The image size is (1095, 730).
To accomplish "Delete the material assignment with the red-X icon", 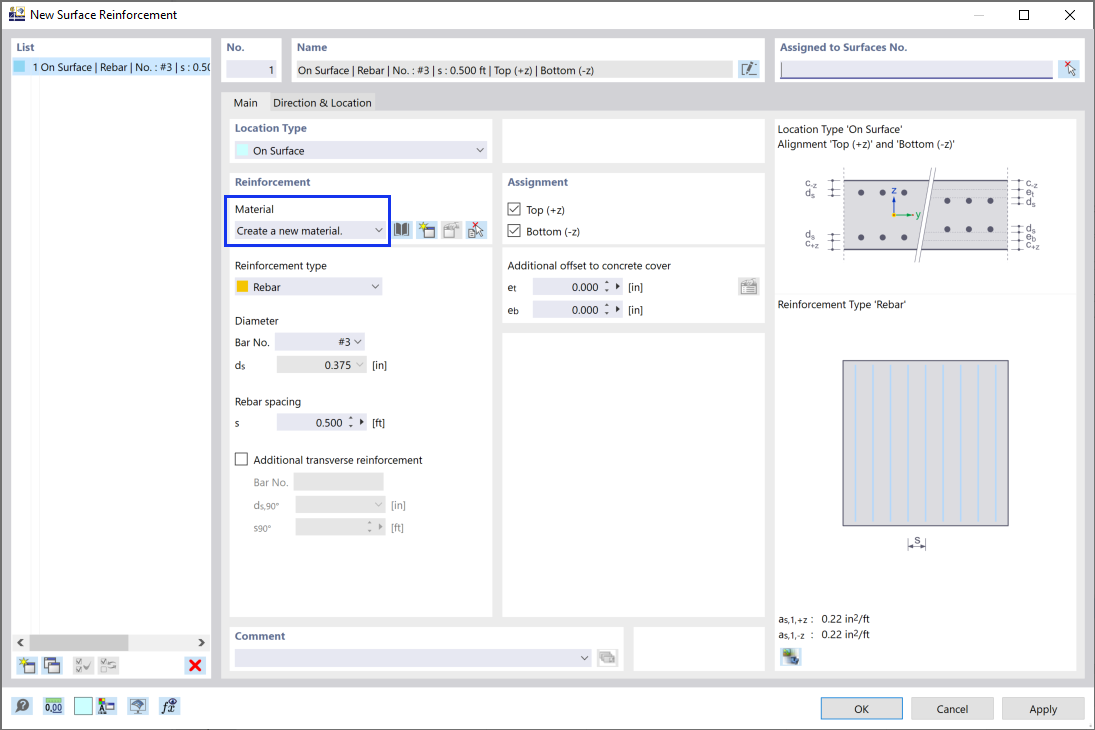I will coord(477,230).
